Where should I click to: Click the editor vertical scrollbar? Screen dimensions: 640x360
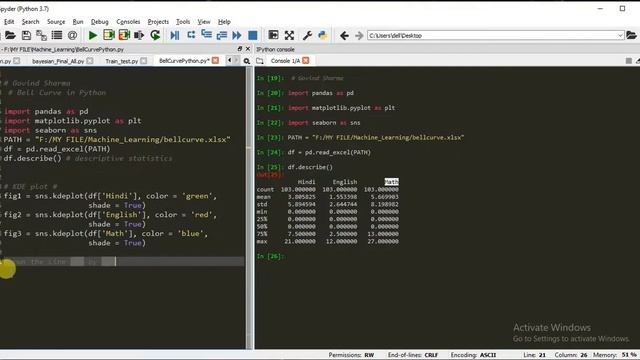pyautogui.click(x=249, y=208)
